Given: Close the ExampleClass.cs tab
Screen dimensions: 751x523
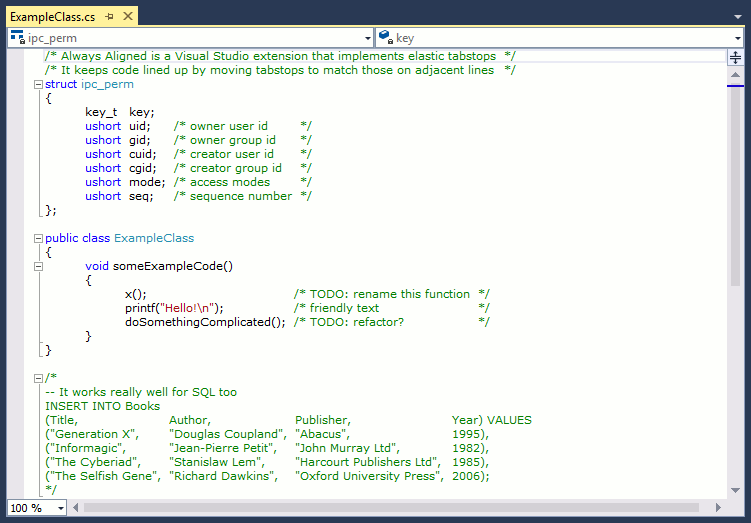Looking at the screenshot, I should (128, 16).
